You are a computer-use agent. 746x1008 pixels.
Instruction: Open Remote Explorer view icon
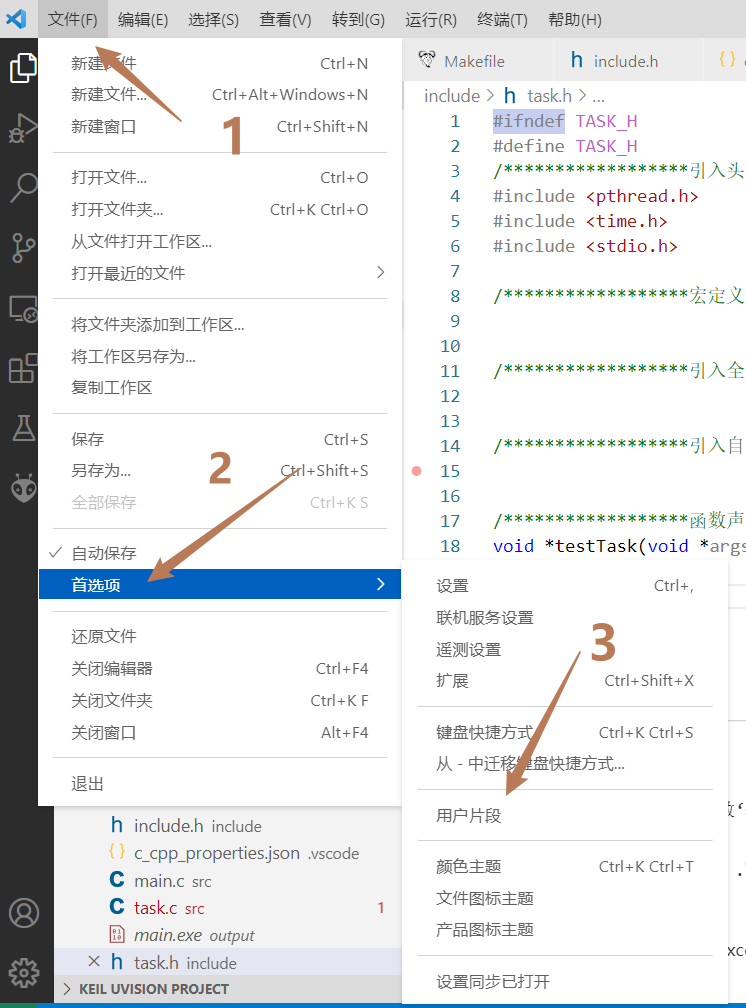click(23, 309)
